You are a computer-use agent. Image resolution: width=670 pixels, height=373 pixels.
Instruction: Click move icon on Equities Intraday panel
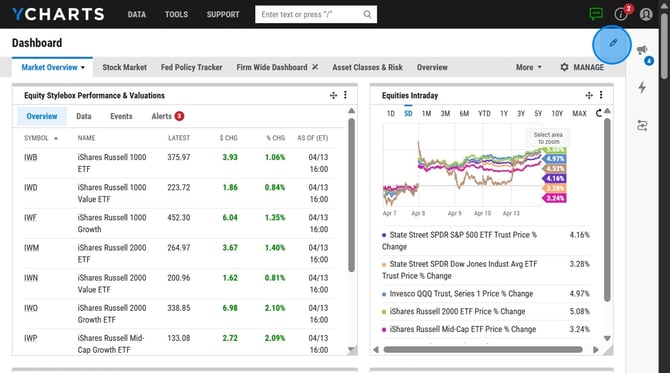(589, 95)
